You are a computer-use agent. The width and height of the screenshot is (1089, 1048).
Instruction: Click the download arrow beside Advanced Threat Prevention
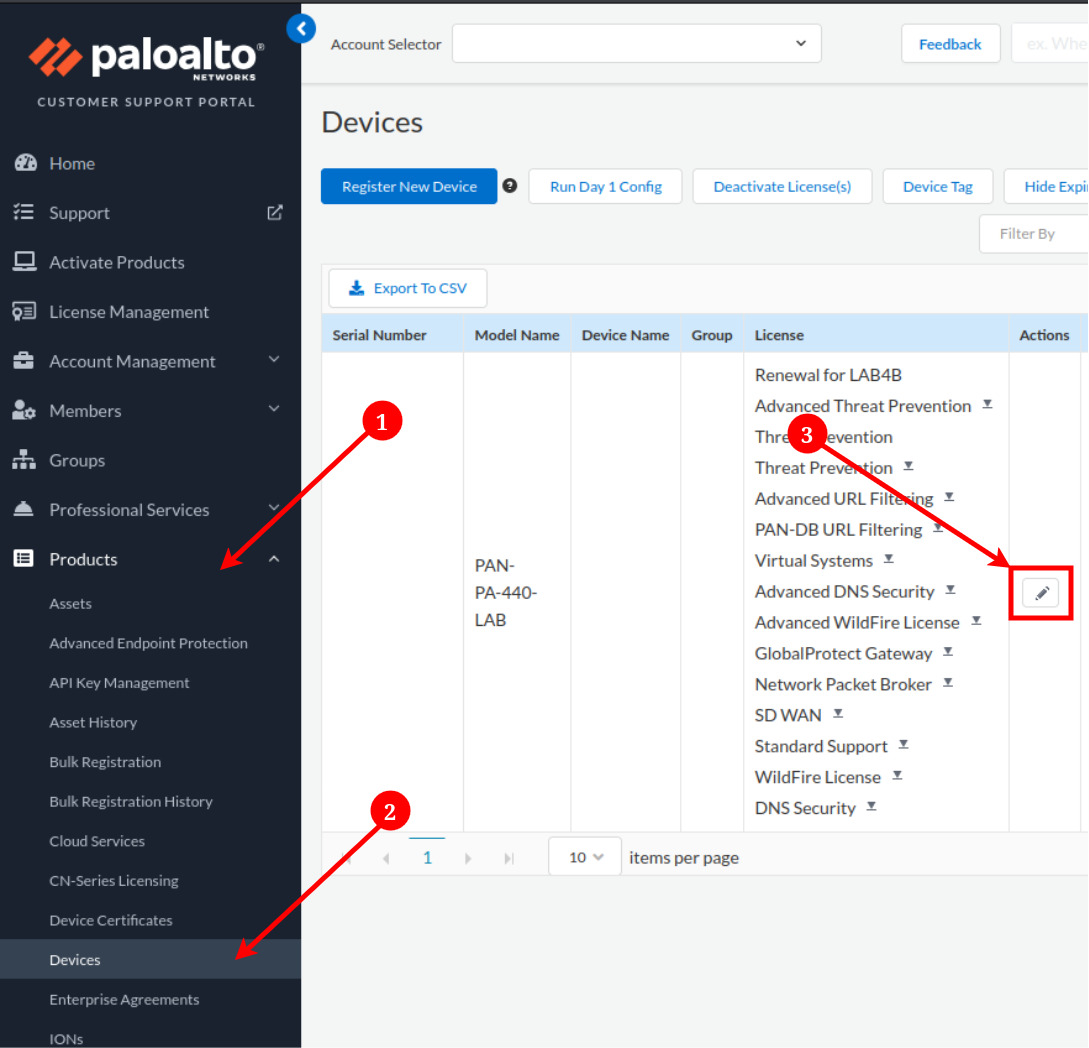[987, 404]
